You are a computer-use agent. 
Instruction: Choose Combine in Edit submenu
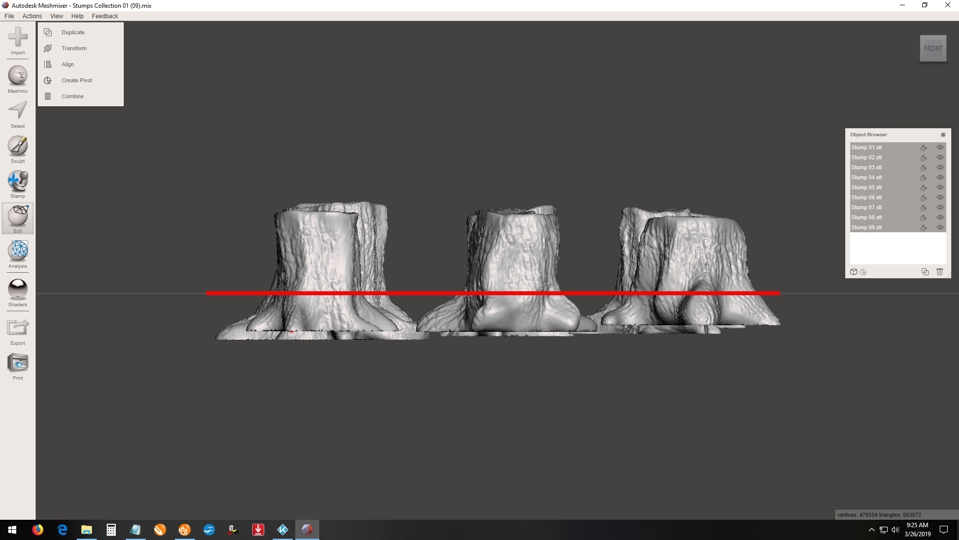click(72, 96)
